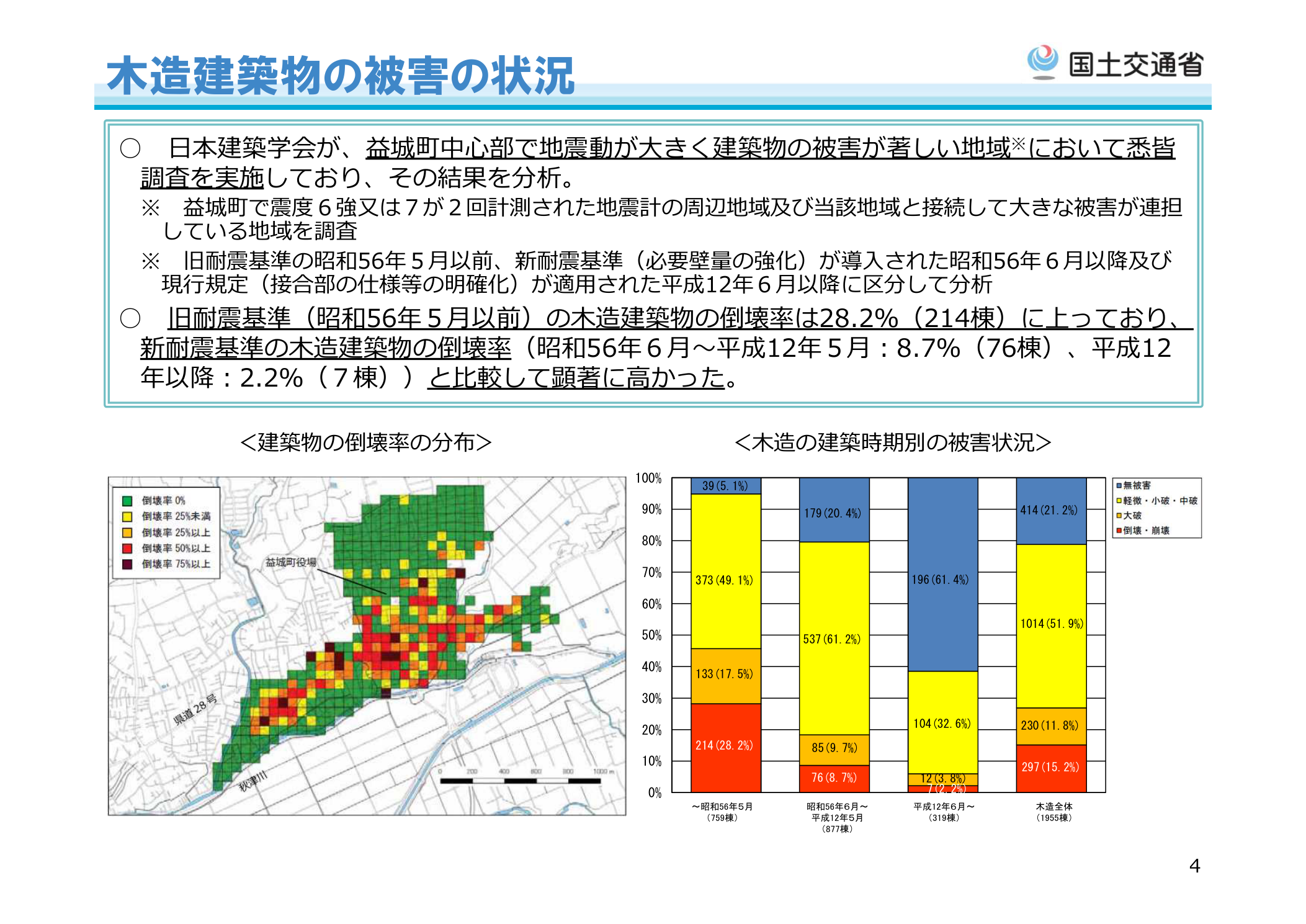
Task: Click yellow bar segment labeled 373 (49.1%)
Action: click(725, 572)
